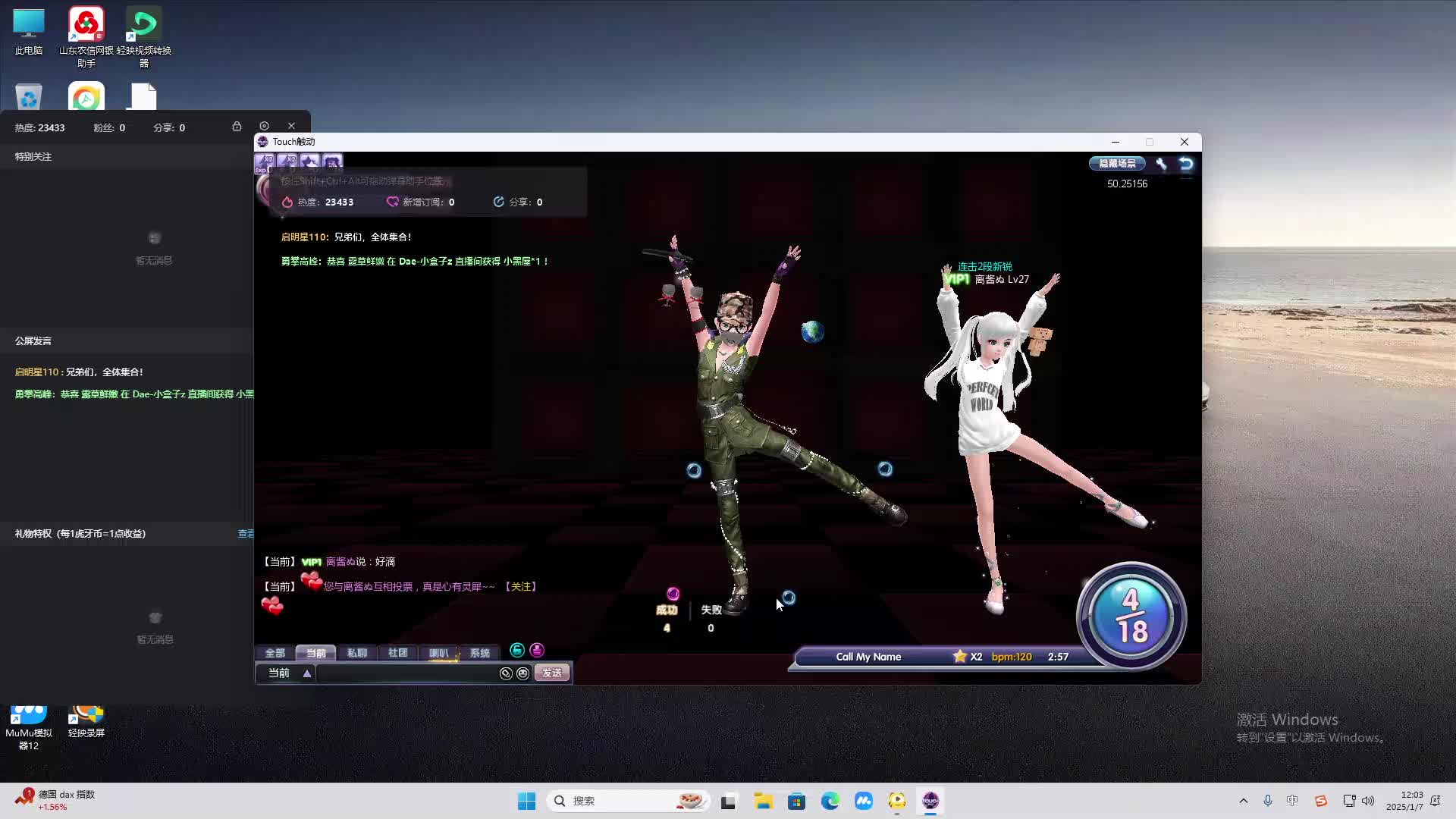Click the 查看 link beside 礼物特权

pyautogui.click(x=246, y=534)
